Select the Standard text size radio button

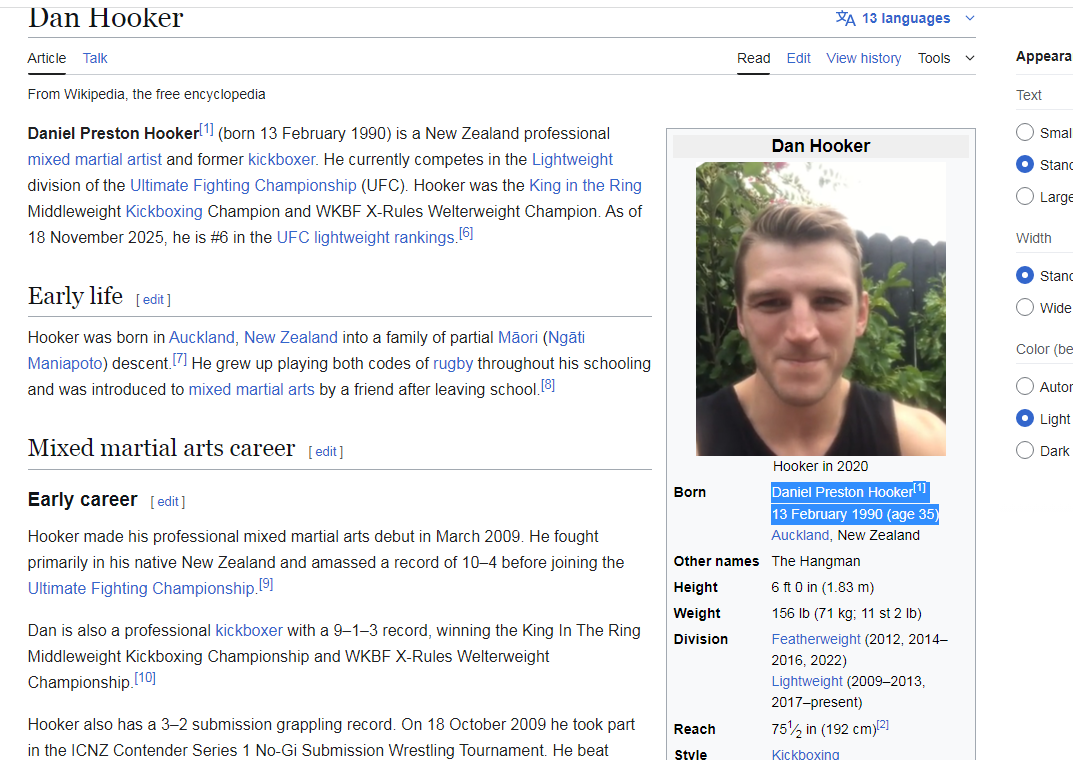tap(1024, 164)
